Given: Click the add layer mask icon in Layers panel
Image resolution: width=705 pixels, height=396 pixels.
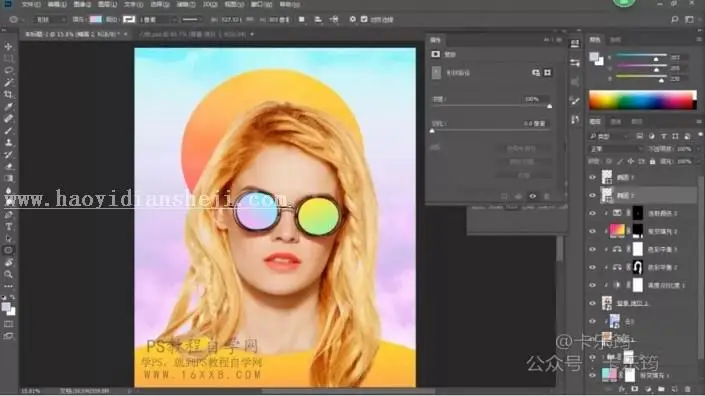Looking at the screenshot, I should (x=635, y=389).
